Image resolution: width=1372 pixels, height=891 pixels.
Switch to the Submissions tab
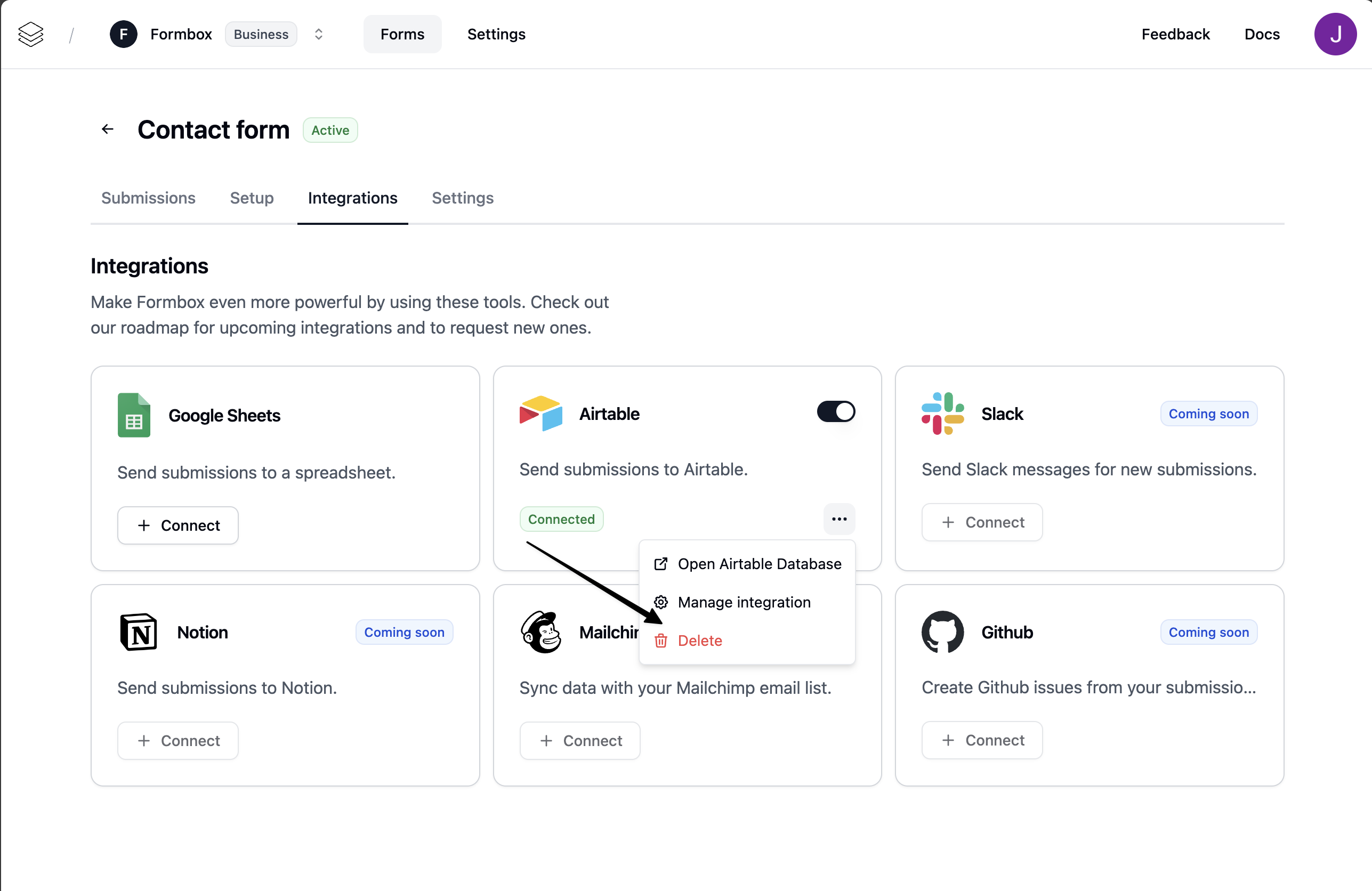coord(148,198)
